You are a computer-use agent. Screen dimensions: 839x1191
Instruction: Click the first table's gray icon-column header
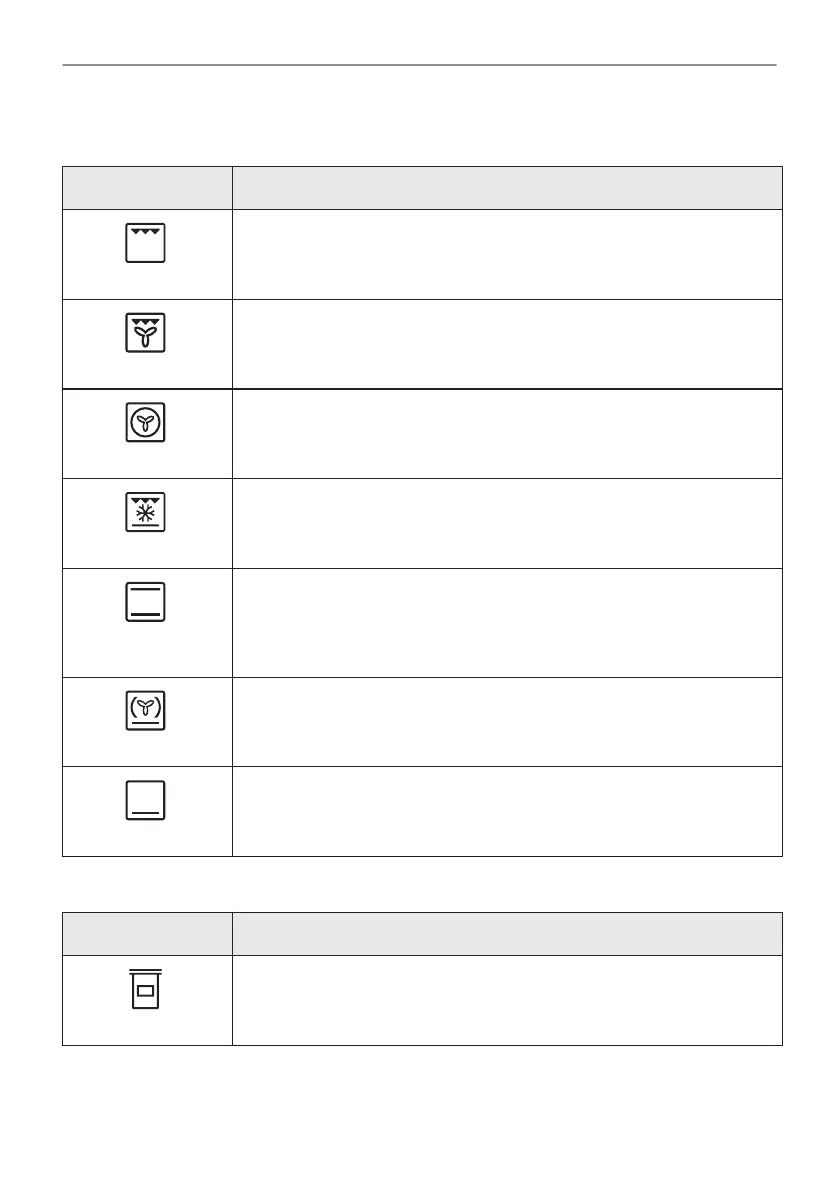click(147, 188)
